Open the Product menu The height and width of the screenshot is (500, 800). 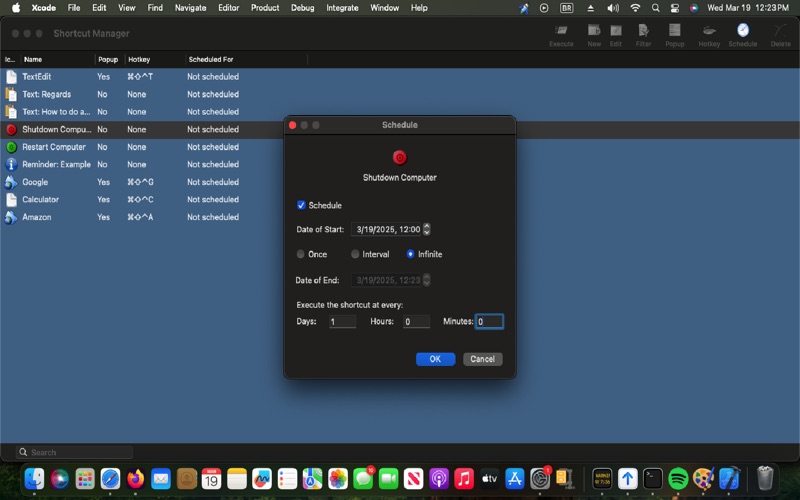[x=265, y=8]
